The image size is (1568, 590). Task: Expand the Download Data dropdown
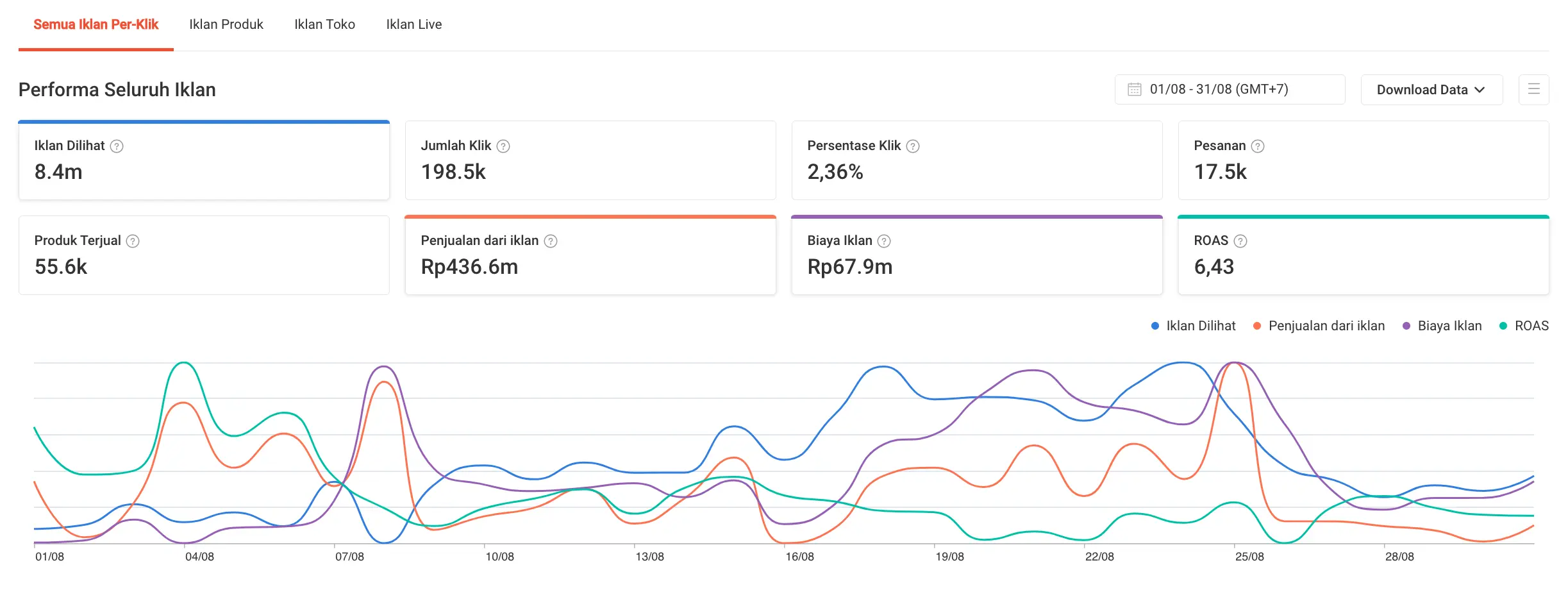click(1431, 90)
